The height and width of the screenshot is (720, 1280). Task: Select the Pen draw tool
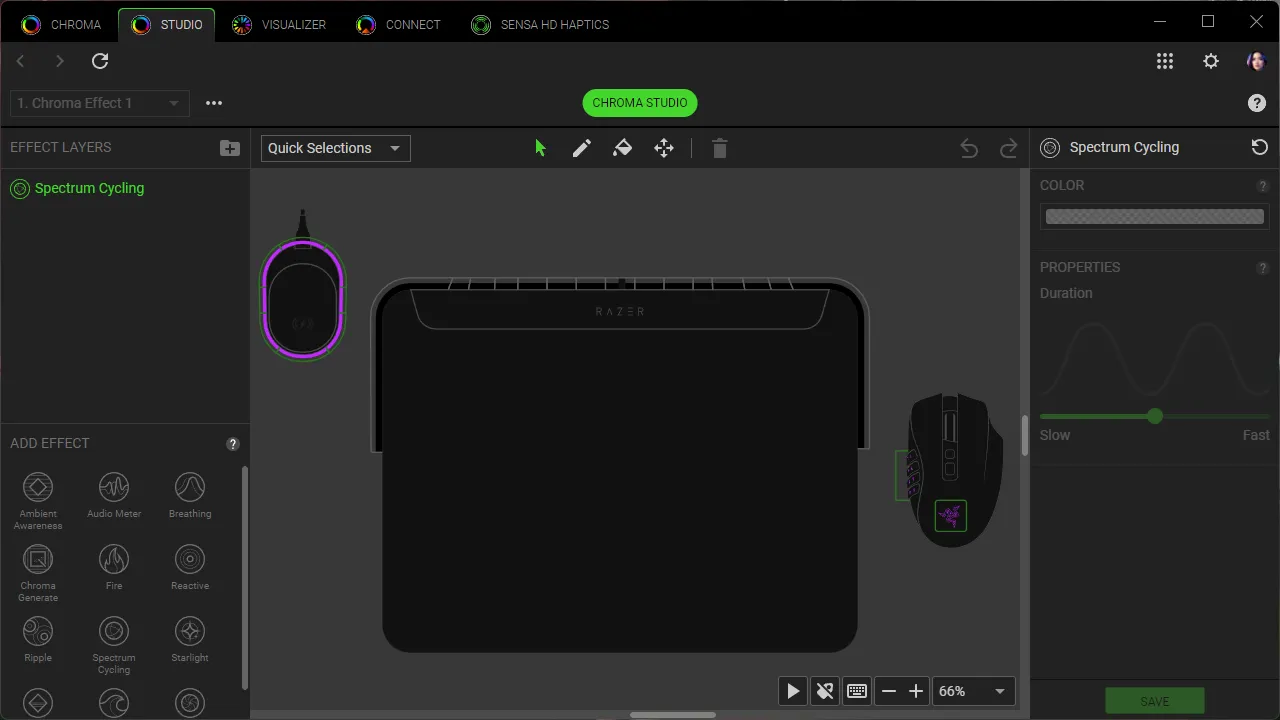581,148
